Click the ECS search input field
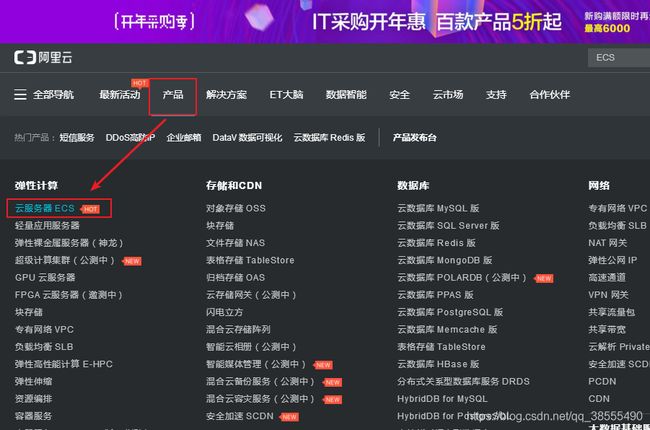The image size is (650, 430). coord(619,58)
